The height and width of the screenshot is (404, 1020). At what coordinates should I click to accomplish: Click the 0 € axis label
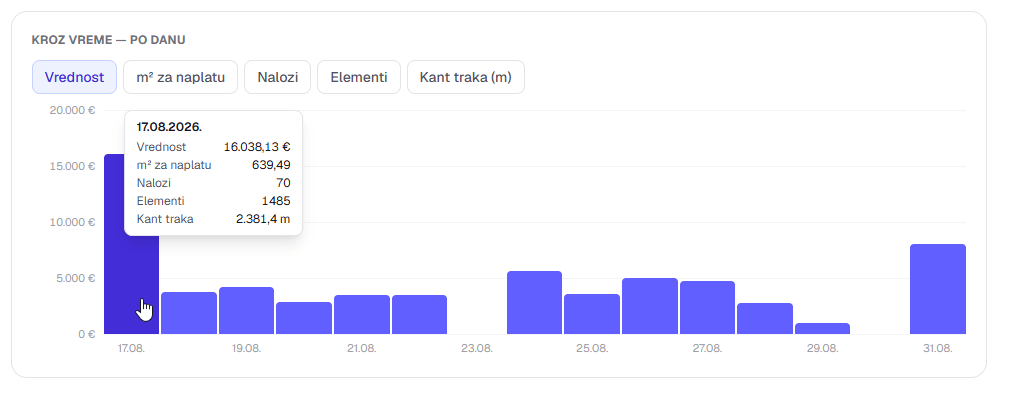(x=87, y=334)
